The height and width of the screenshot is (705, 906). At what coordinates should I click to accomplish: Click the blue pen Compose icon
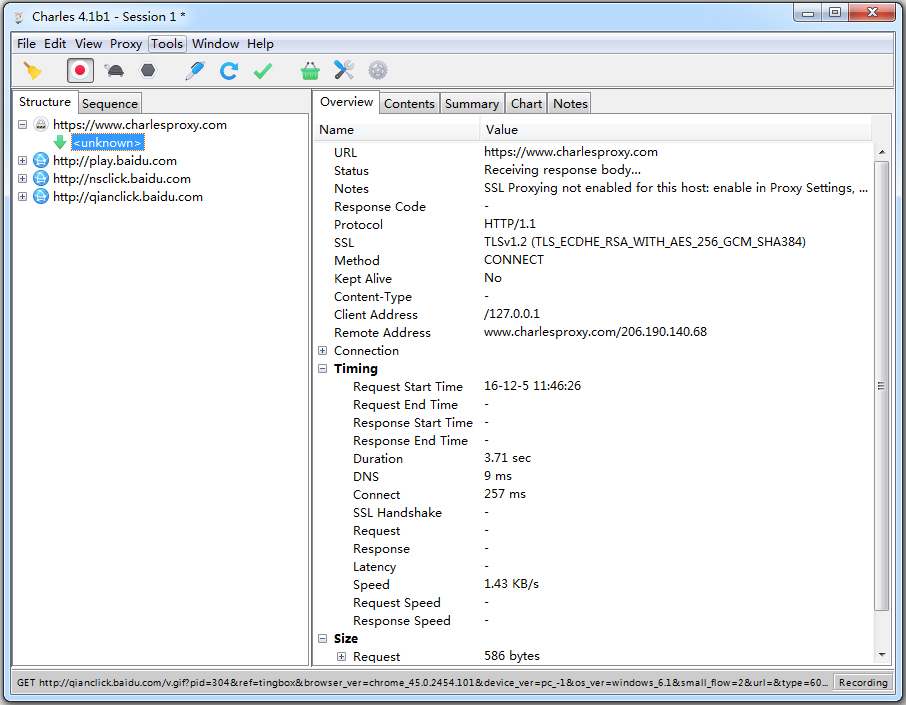coord(195,70)
